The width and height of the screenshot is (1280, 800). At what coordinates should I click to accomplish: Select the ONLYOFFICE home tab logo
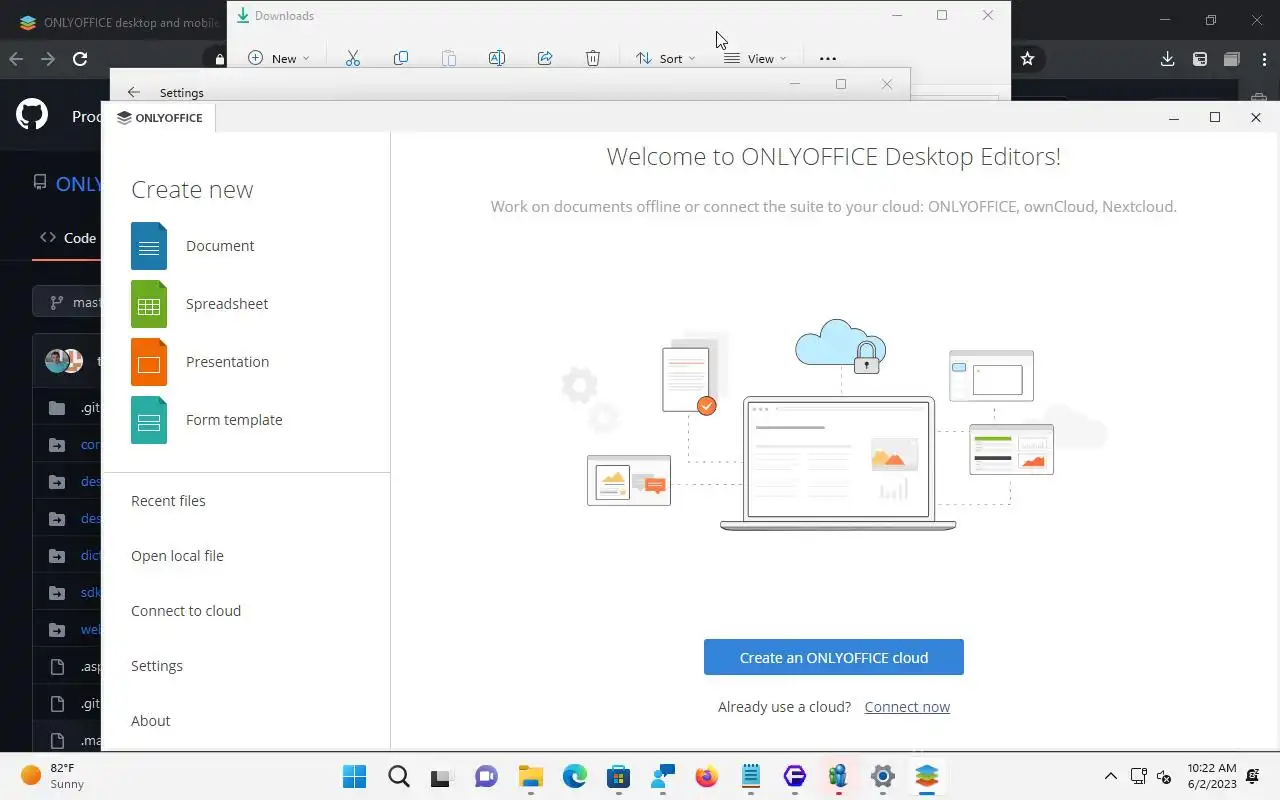coord(159,117)
